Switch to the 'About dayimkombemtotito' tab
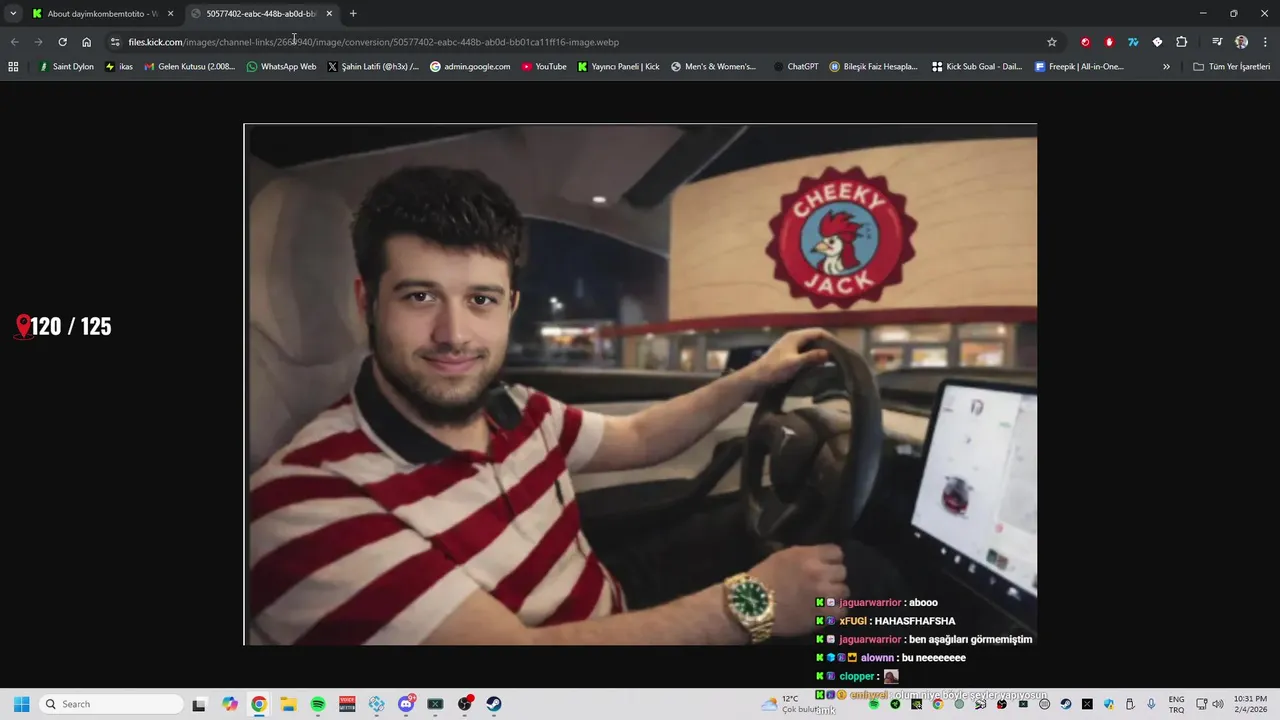Screen dimensions: 1280x720 coord(103,14)
